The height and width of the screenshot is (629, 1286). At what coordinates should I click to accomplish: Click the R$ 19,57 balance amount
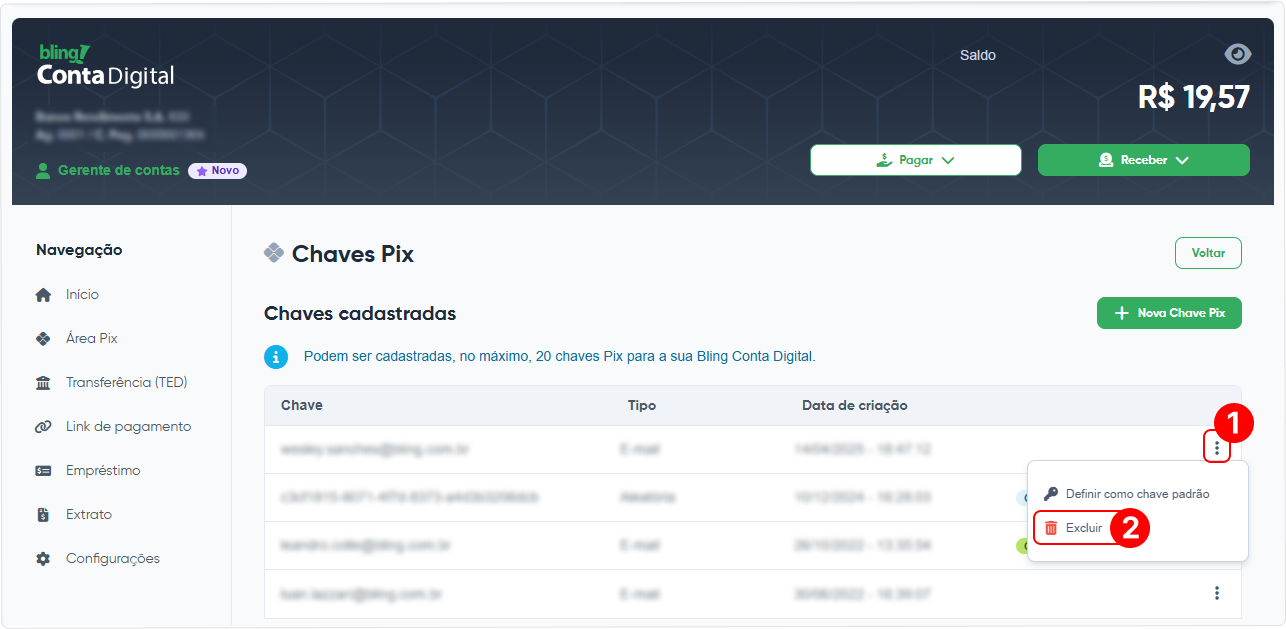pyautogui.click(x=1194, y=97)
